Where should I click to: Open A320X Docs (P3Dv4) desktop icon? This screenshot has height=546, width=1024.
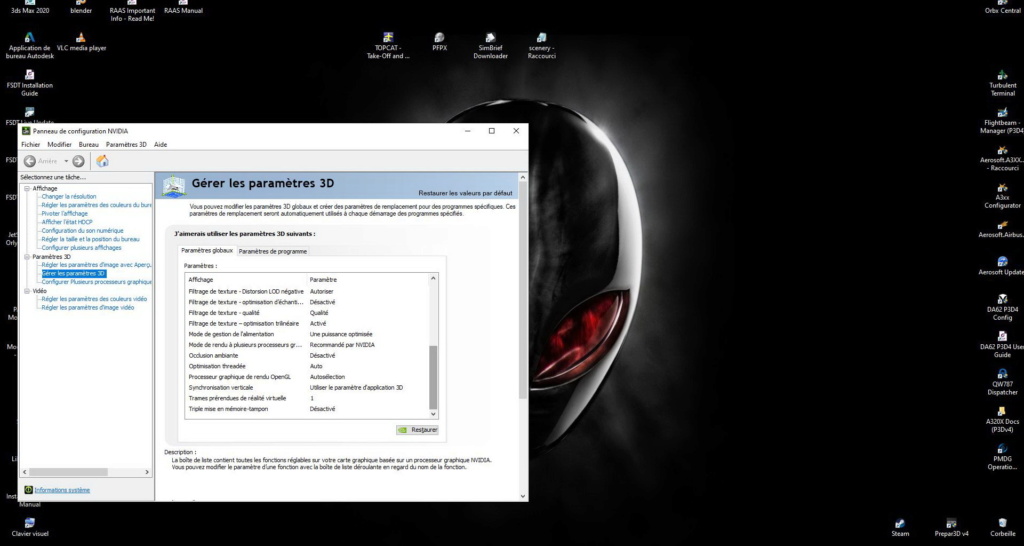[1002, 419]
